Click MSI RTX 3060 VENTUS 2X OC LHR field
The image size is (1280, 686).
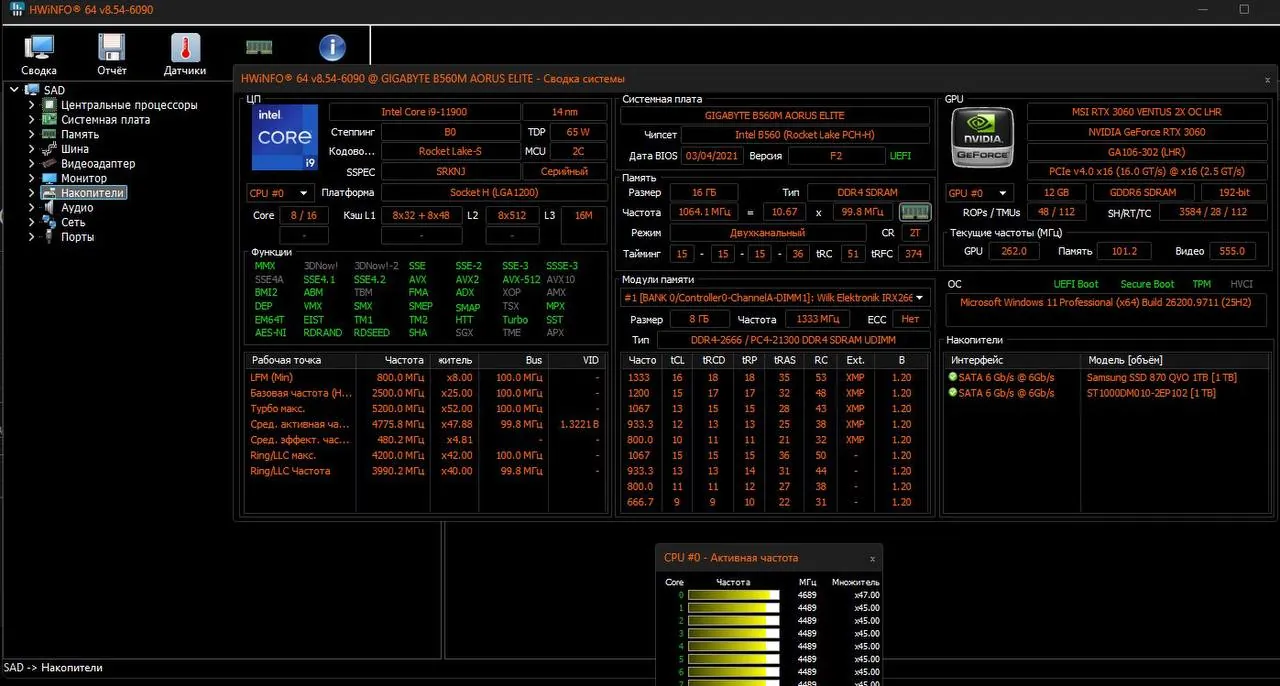click(x=1148, y=112)
